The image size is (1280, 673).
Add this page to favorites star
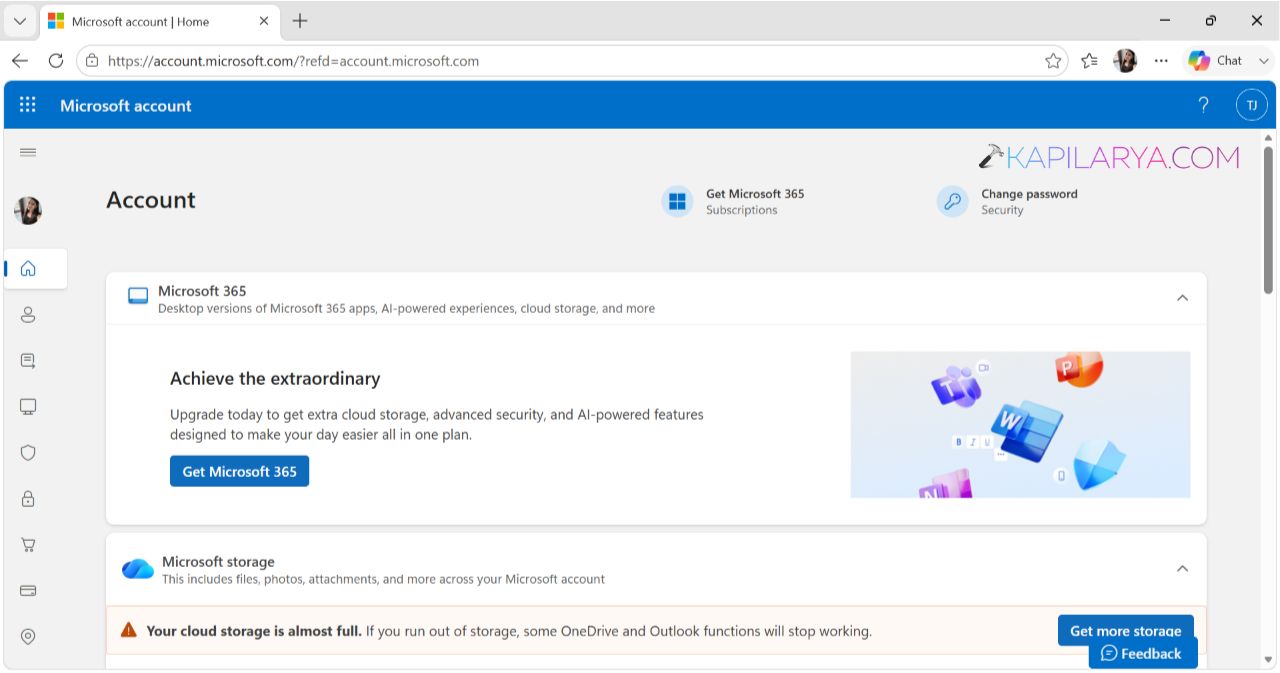[x=1053, y=61]
